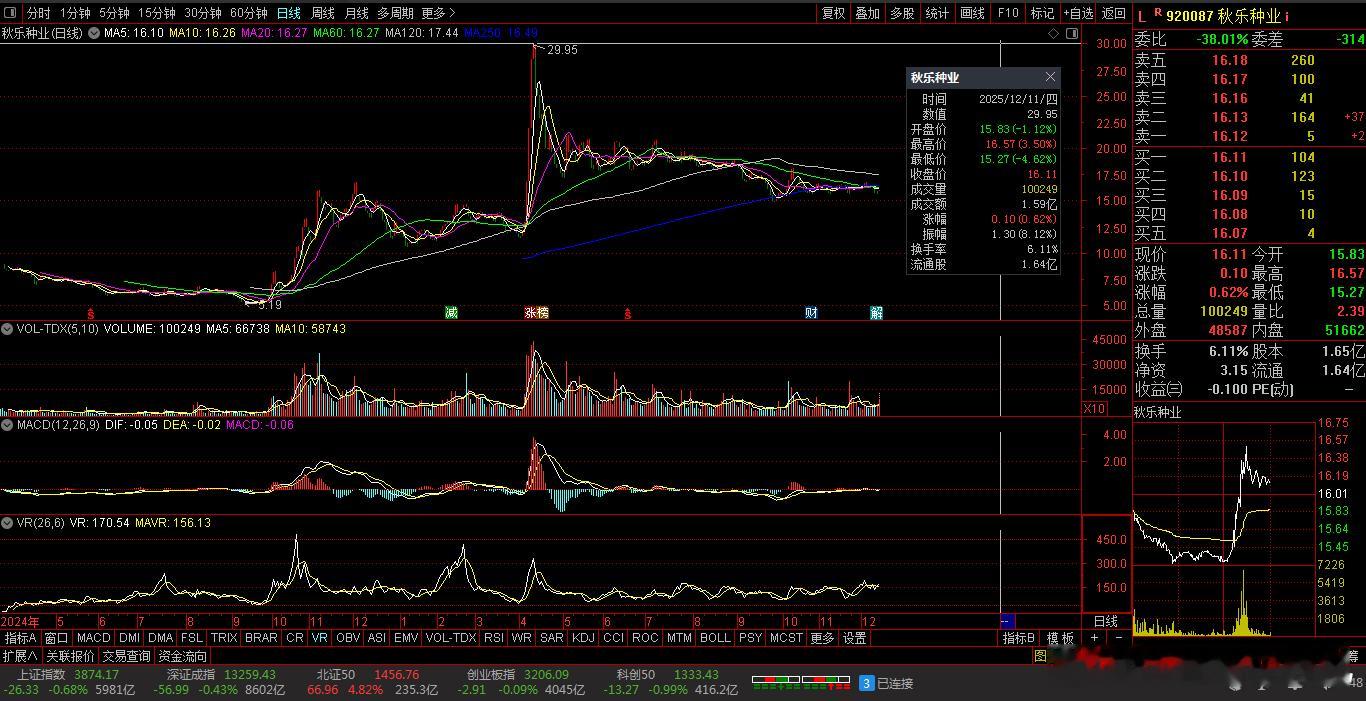Open the indicator dropdown beside 秋乐种业(日线)
The height and width of the screenshot is (701, 1366).
tap(94, 33)
